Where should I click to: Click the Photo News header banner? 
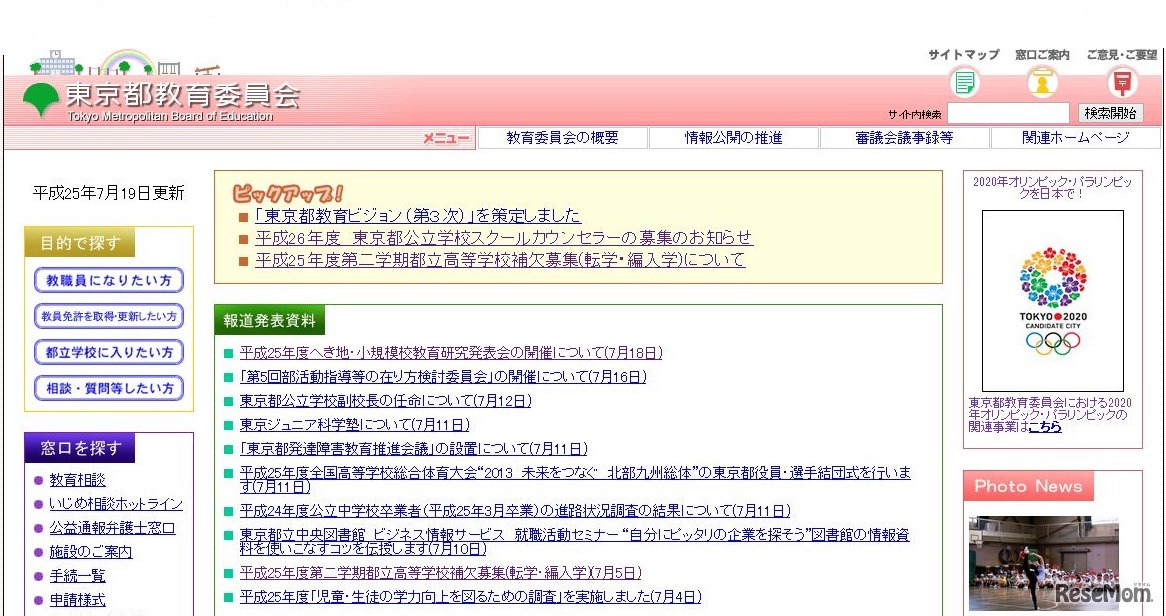point(1028,485)
